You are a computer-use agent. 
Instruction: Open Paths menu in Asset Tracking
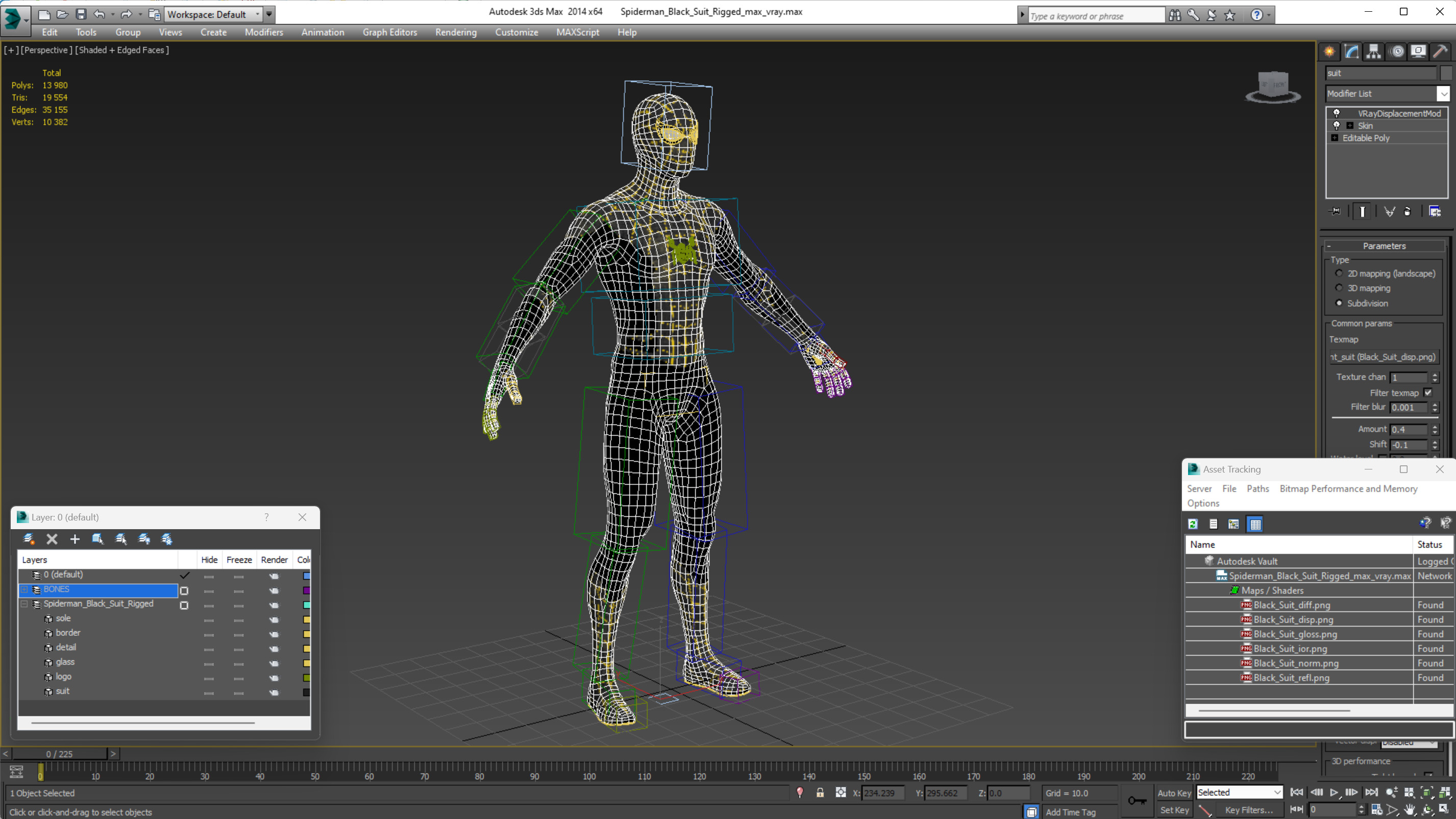pos(1257,488)
